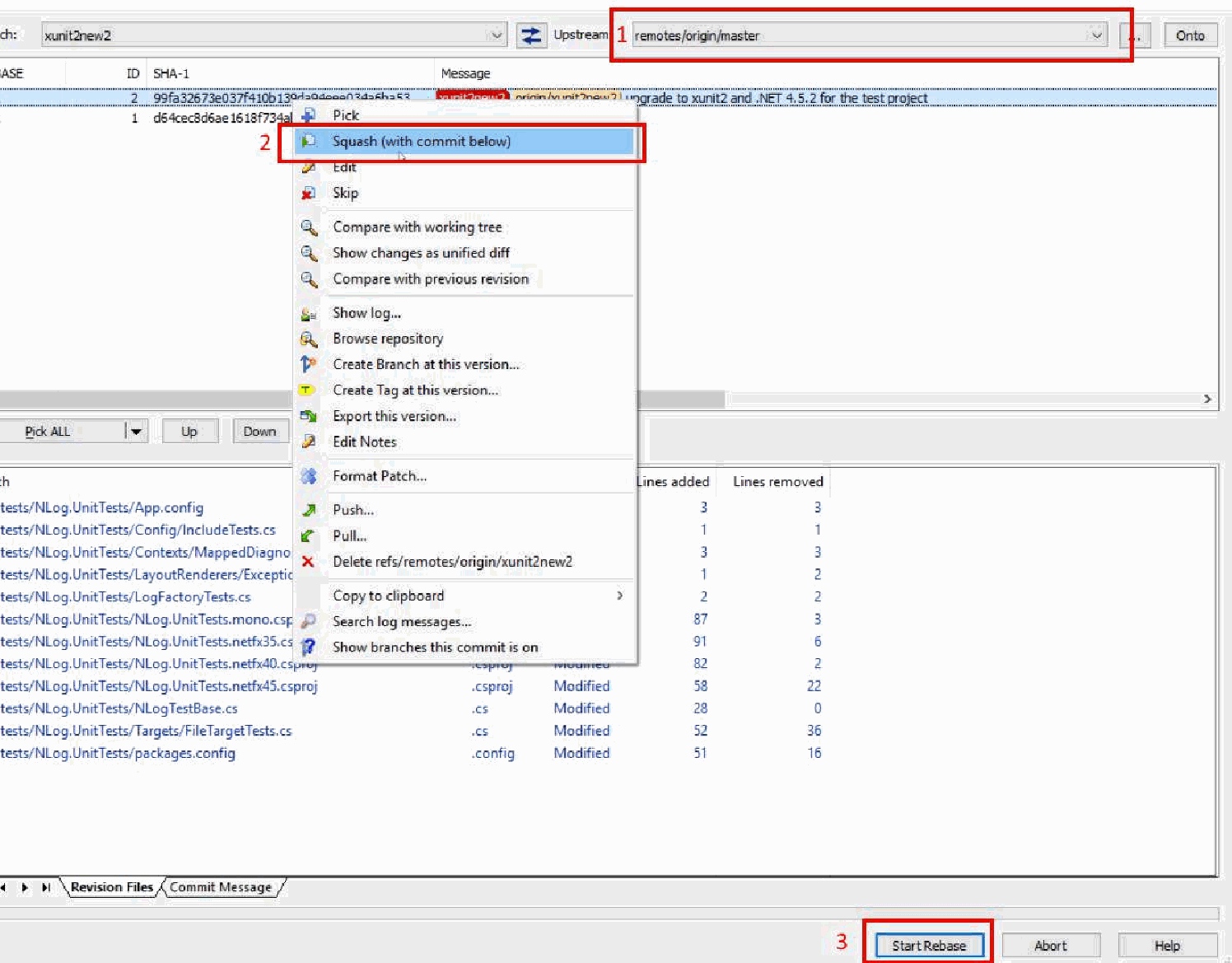The image size is (1232, 963).
Task: Open the Branch xunit2new2 dropdown
Action: (x=497, y=35)
